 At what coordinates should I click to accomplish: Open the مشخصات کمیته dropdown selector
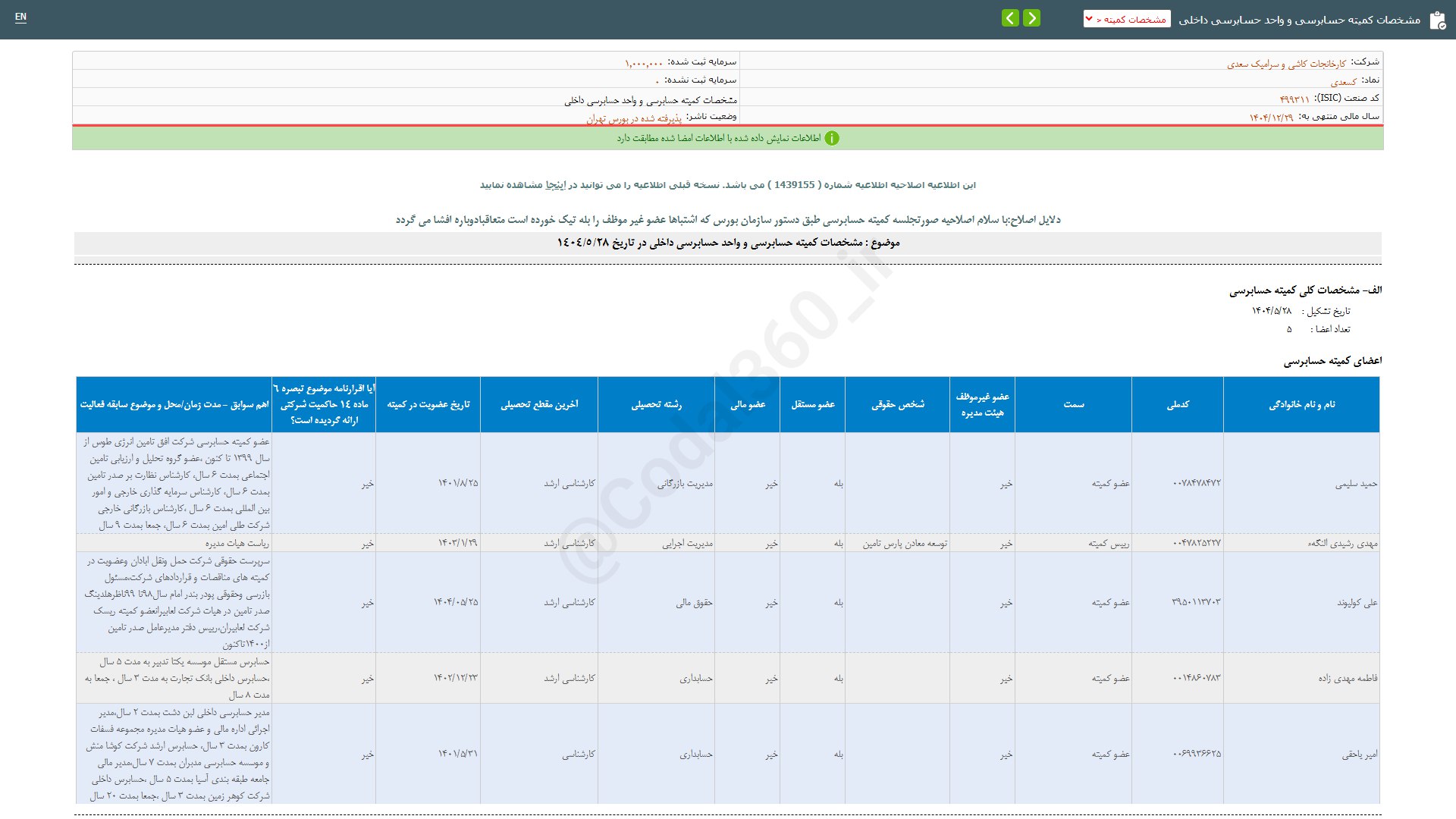click(1127, 19)
